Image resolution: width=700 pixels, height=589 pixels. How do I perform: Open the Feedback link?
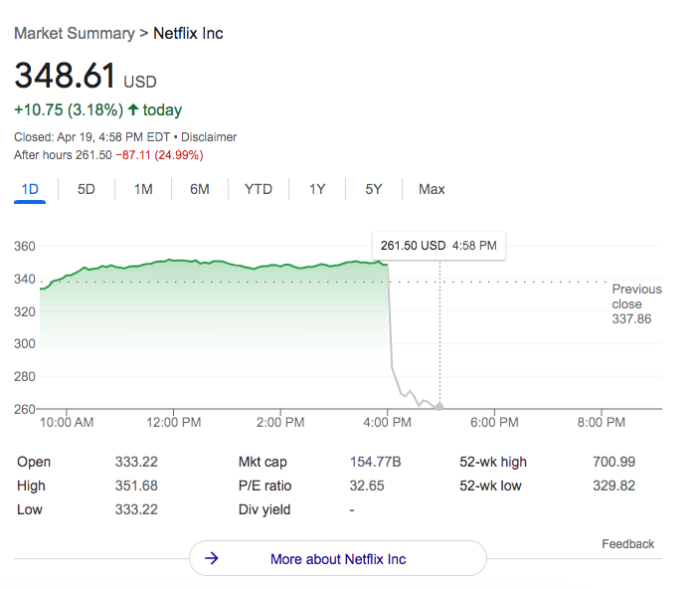click(x=627, y=544)
